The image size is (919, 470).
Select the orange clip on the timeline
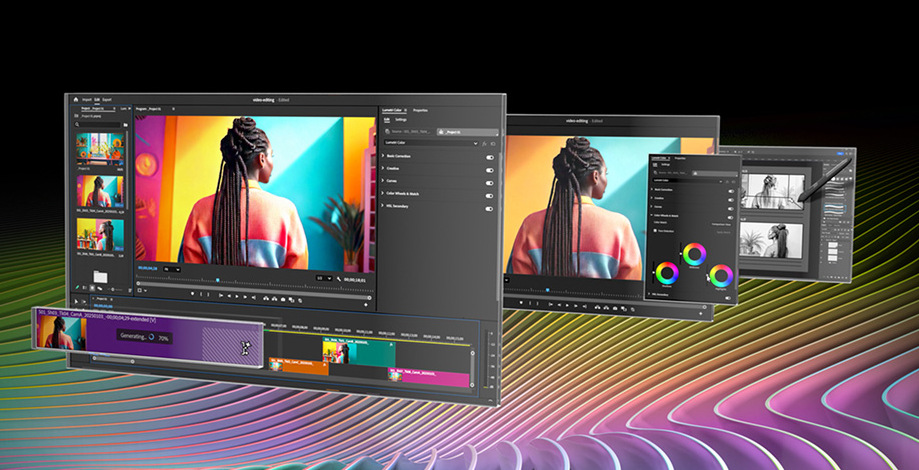click(298, 366)
